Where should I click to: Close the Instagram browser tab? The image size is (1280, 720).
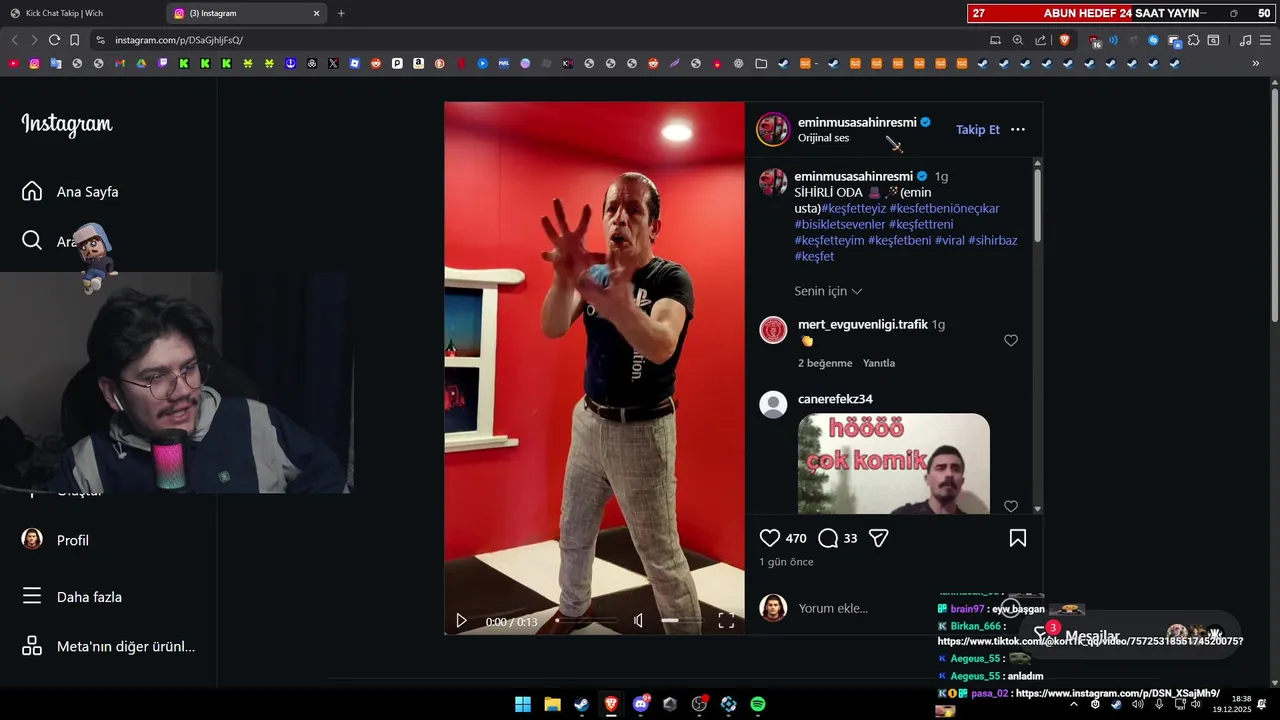click(317, 13)
